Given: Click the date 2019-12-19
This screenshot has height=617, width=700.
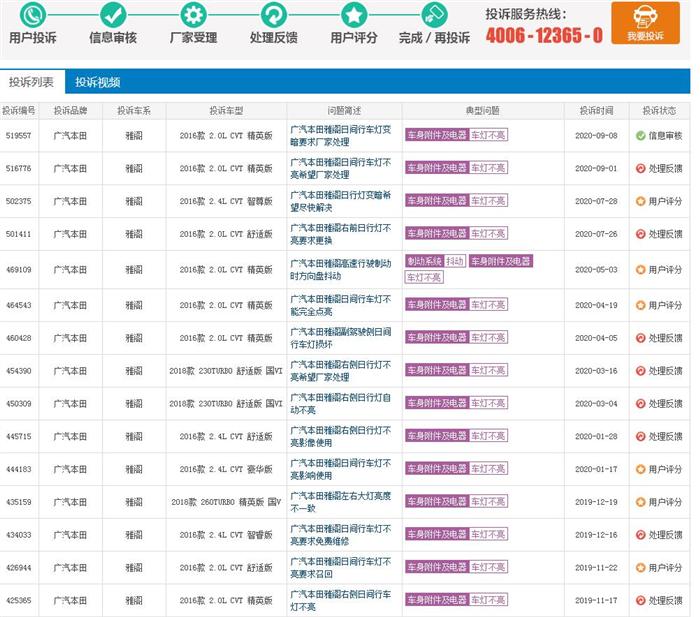Looking at the screenshot, I should (596, 502).
